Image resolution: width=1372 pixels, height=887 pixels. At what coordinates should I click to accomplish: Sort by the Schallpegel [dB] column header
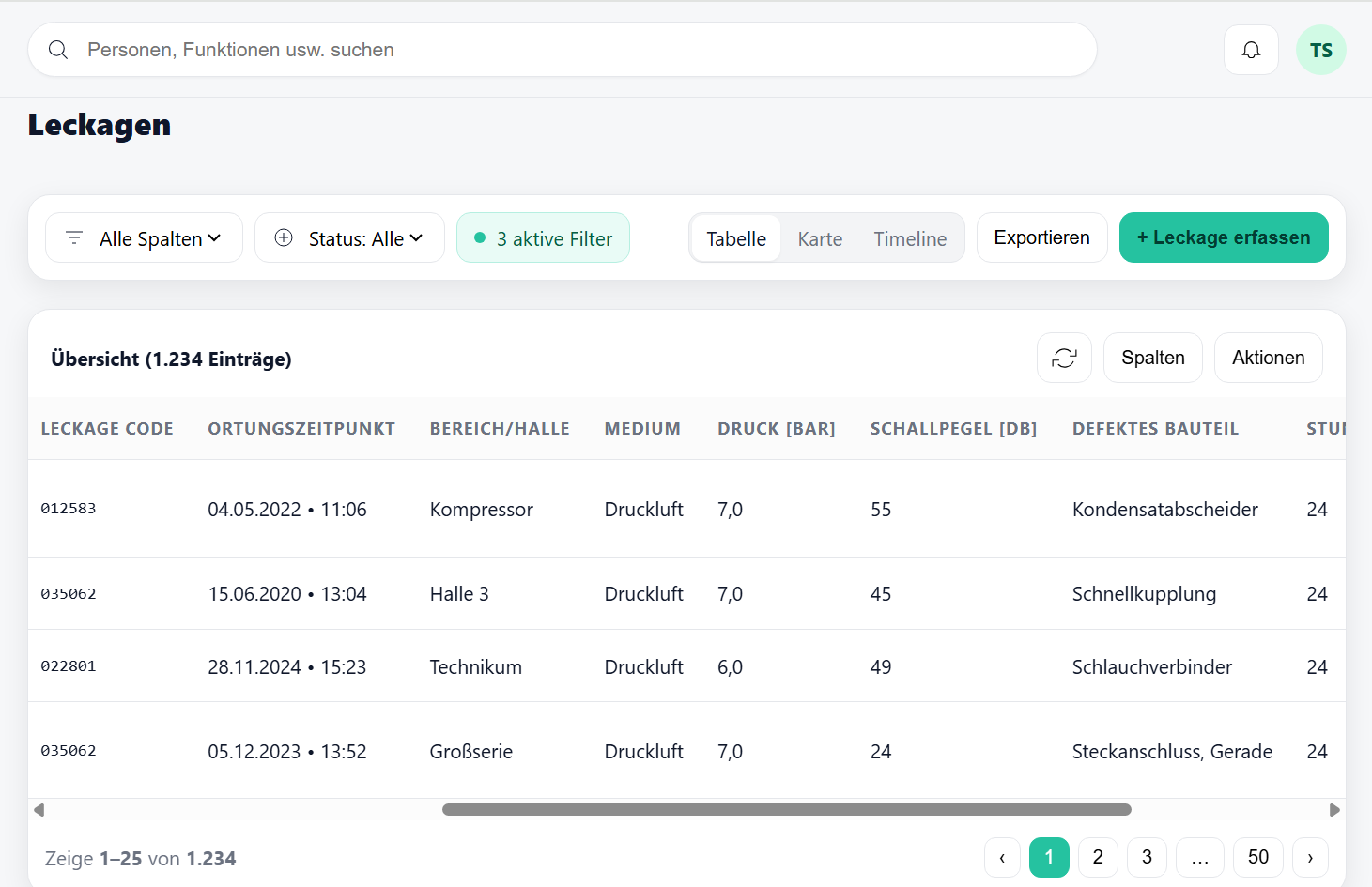pyautogui.click(x=953, y=429)
